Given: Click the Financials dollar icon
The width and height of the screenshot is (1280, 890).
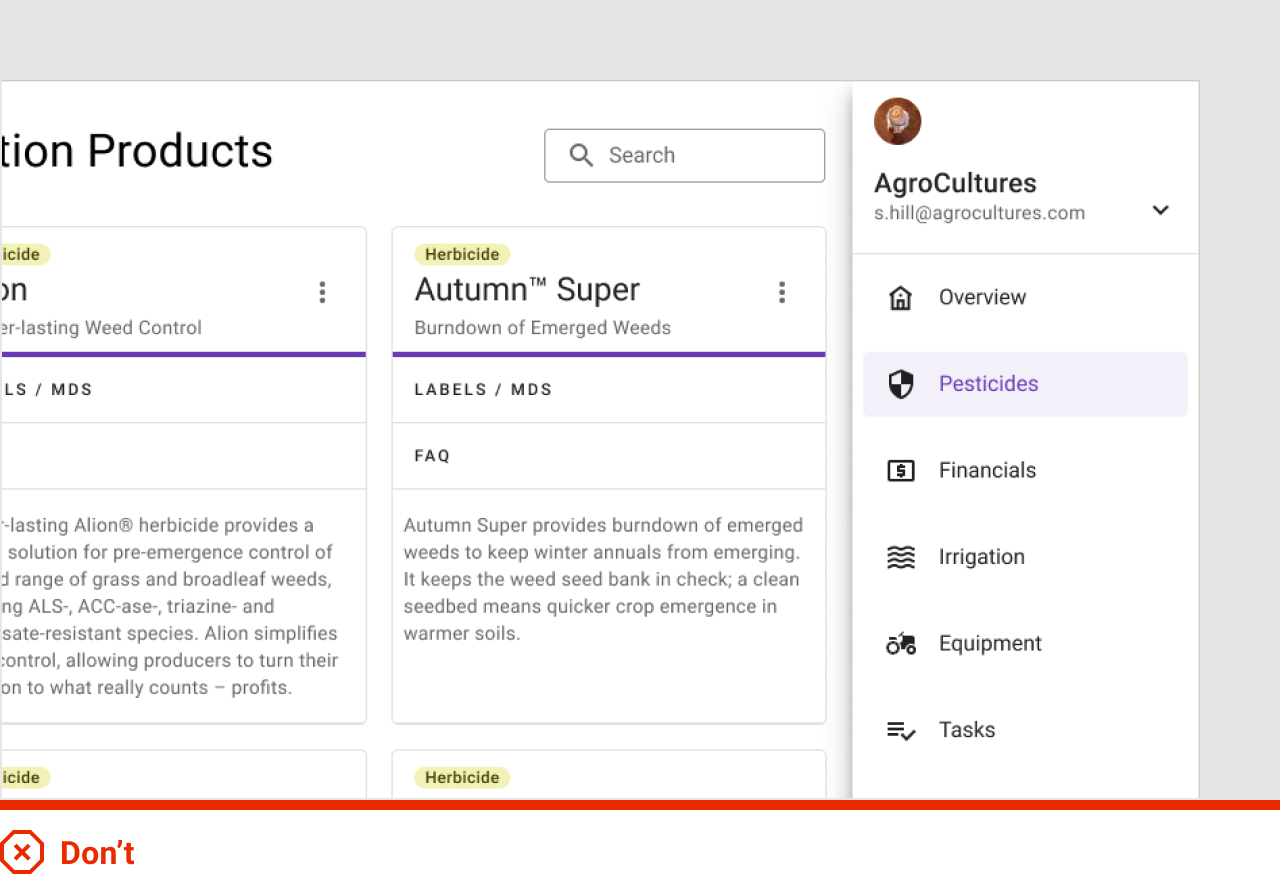Looking at the screenshot, I should click(x=901, y=471).
